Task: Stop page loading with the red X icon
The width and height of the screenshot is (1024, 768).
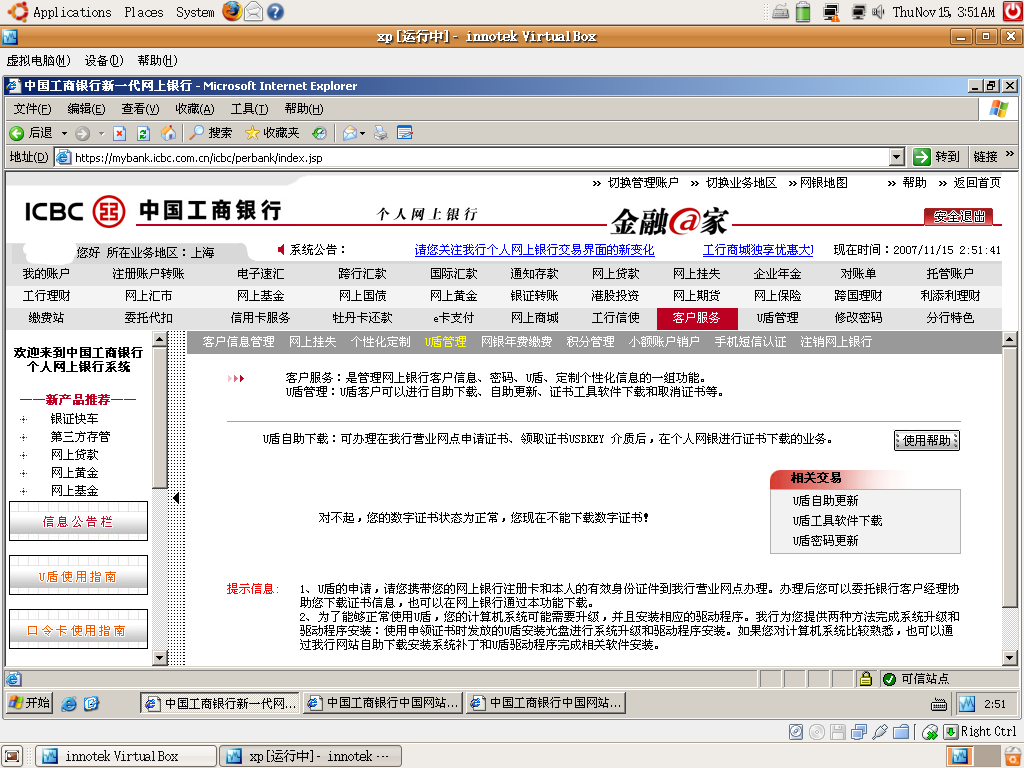Action: point(119,133)
